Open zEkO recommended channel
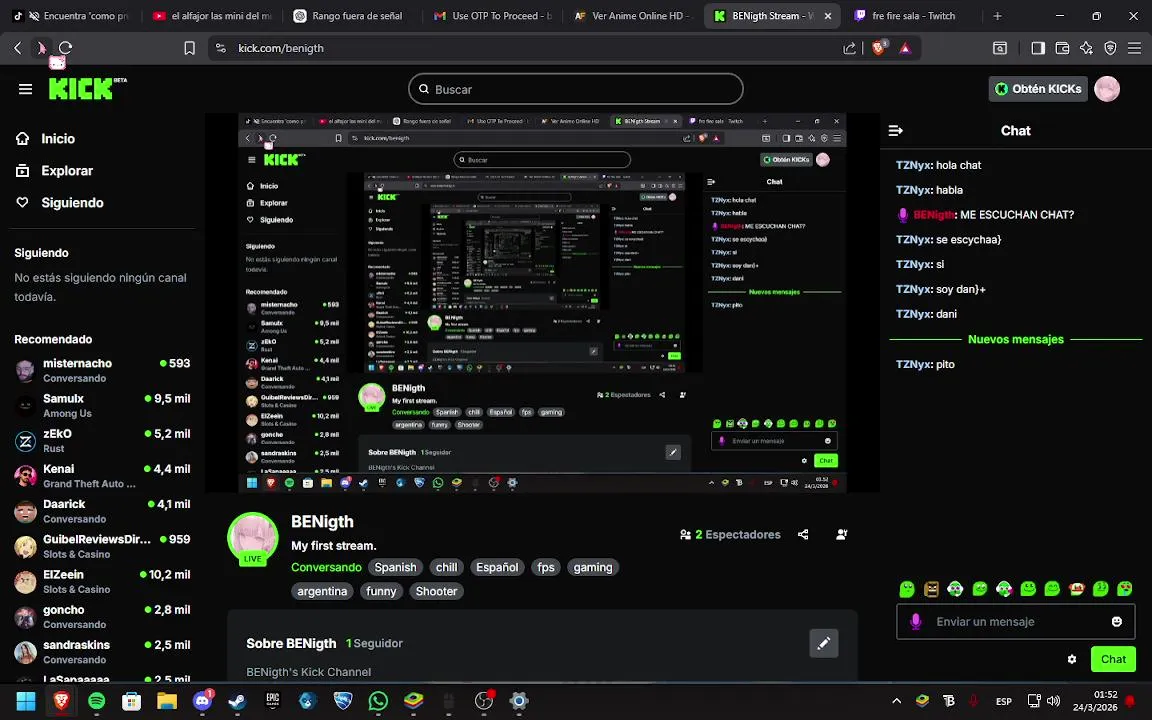Image resolution: width=1152 pixels, height=720 pixels. pyautogui.click(x=101, y=441)
